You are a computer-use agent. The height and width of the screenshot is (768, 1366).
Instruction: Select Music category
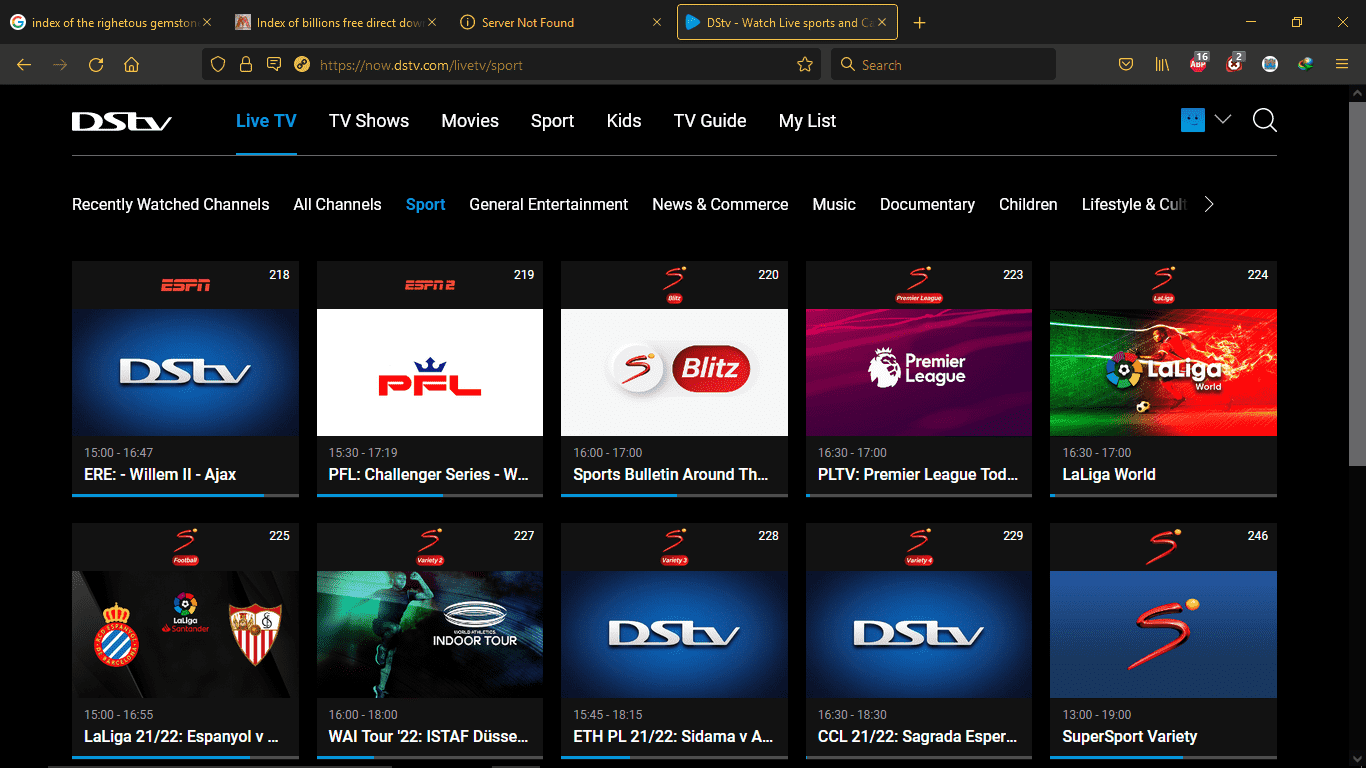[x=834, y=204]
